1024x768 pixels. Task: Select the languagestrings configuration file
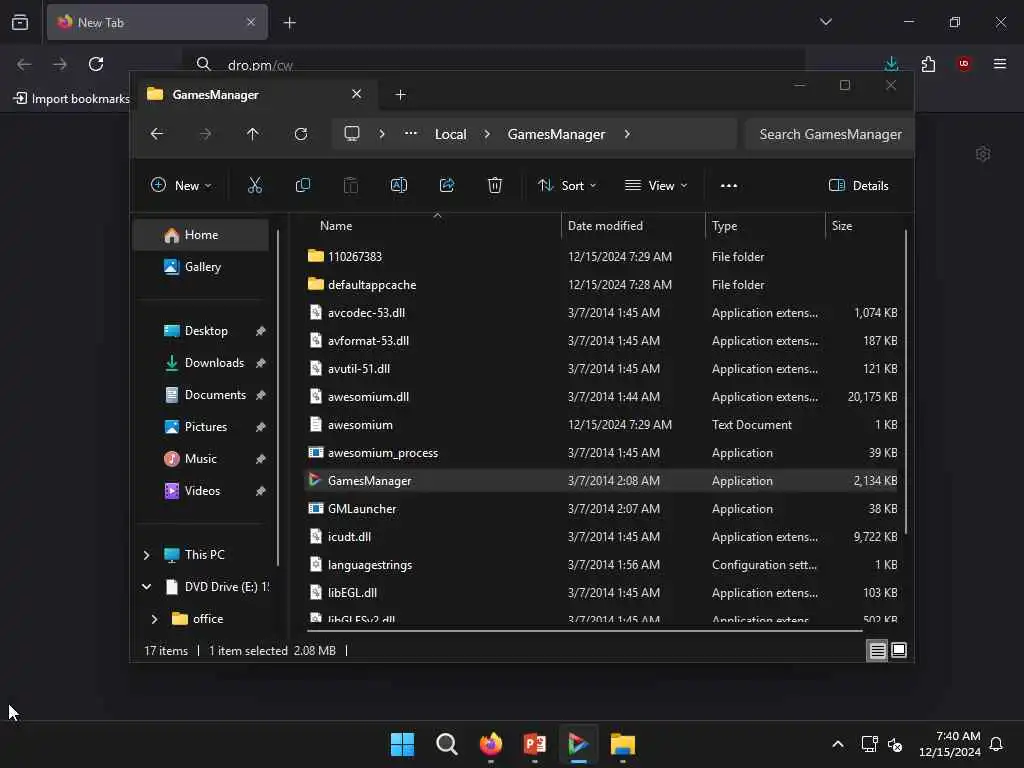point(601,565)
